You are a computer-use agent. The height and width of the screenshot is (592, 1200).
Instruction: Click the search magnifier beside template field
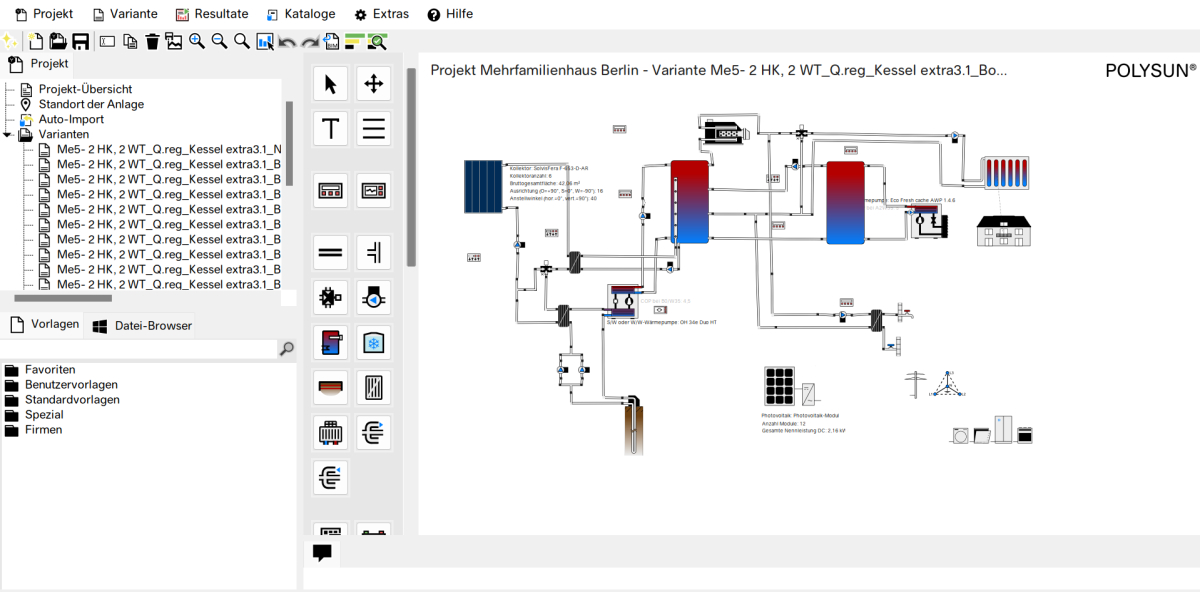tap(287, 349)
